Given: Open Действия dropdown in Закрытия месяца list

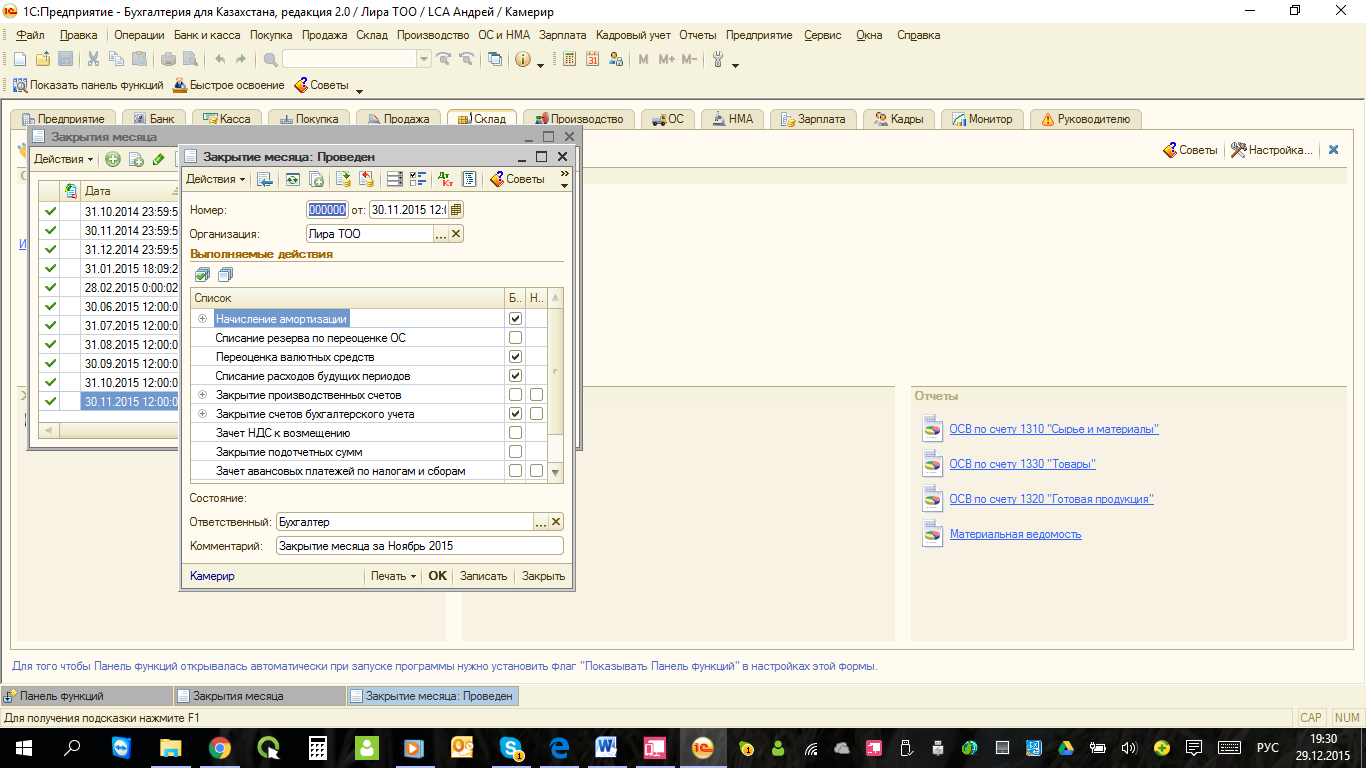Looking at the screenshot, I should click(x=64, y=159).
